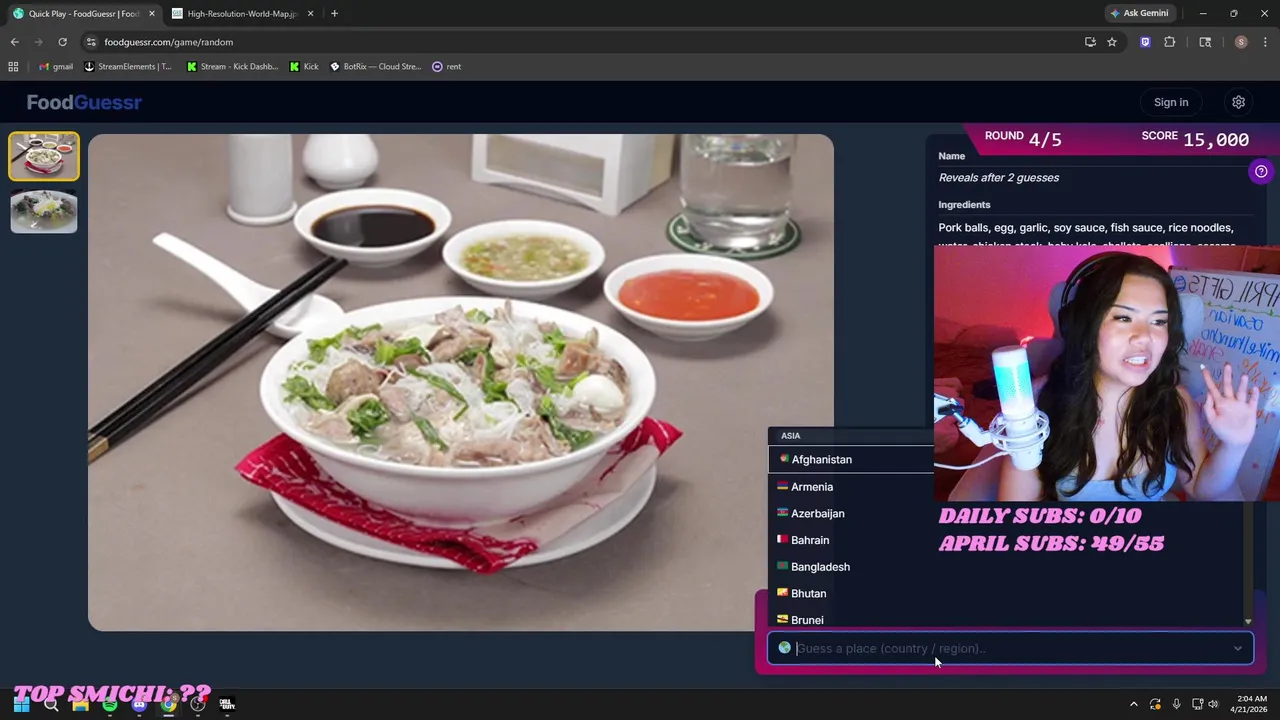Switch to the High-Resolution-World-Map tab

[x=243, y=13]
